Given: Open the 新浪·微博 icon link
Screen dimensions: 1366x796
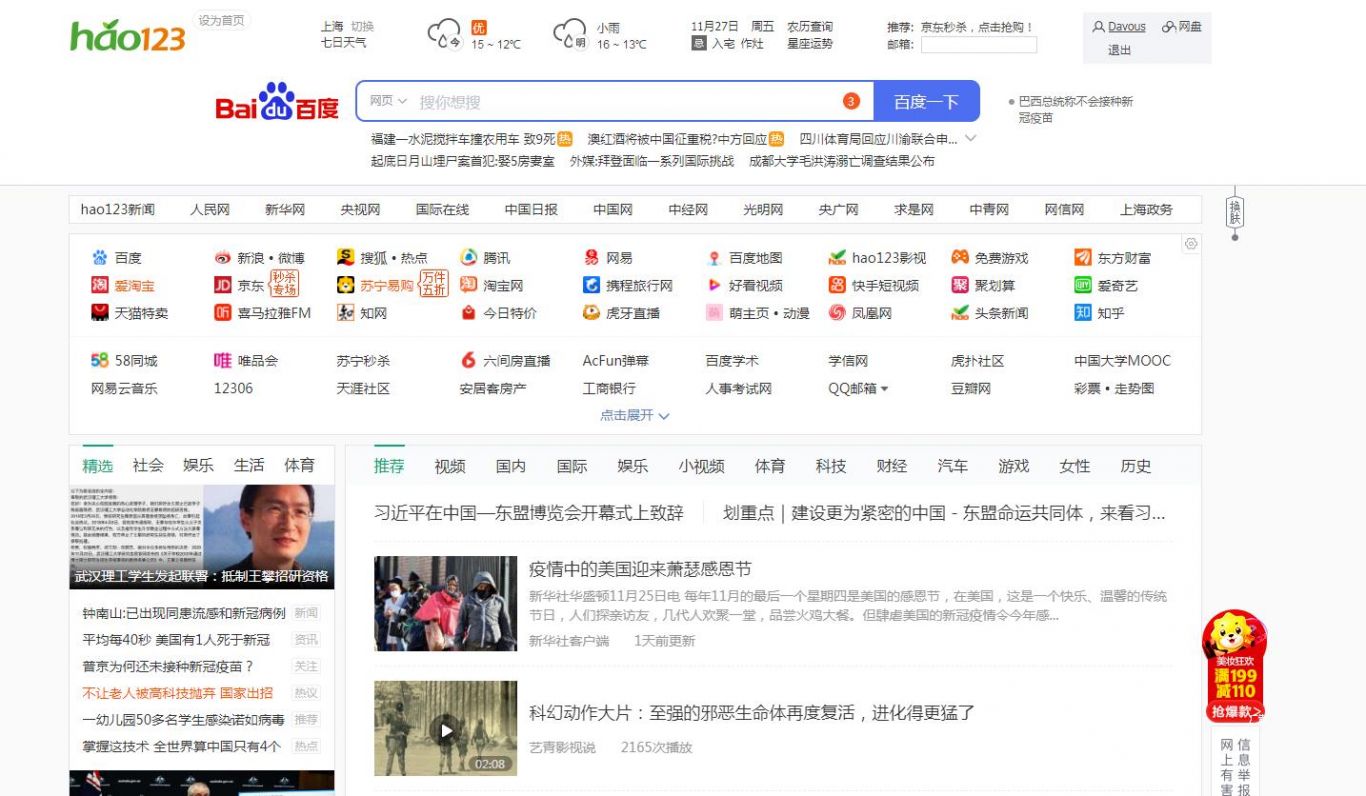Looking at the screenshot, I should [223, 258].
